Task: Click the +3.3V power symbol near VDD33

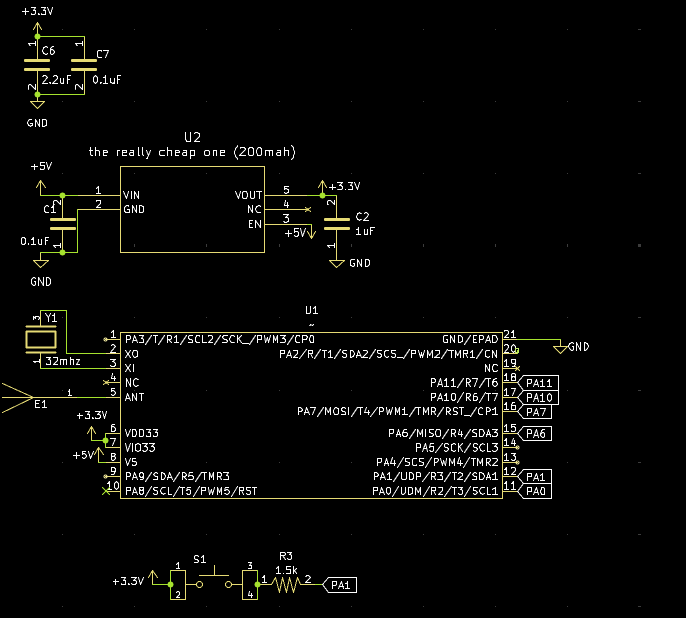Action: click(x=91, y=433)
